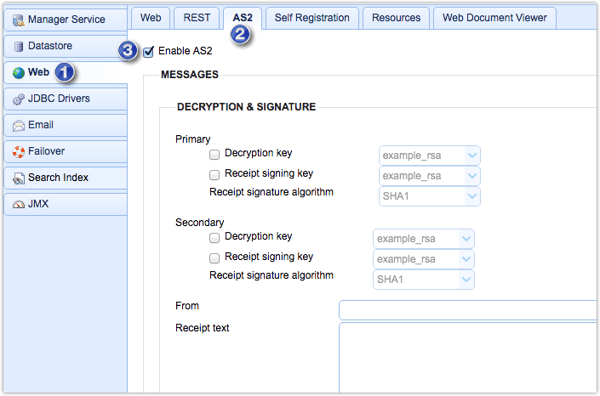600x396 pixels.
Task: Switch to the REST tab
Action: pyautogui.click(x=197, y=18)
